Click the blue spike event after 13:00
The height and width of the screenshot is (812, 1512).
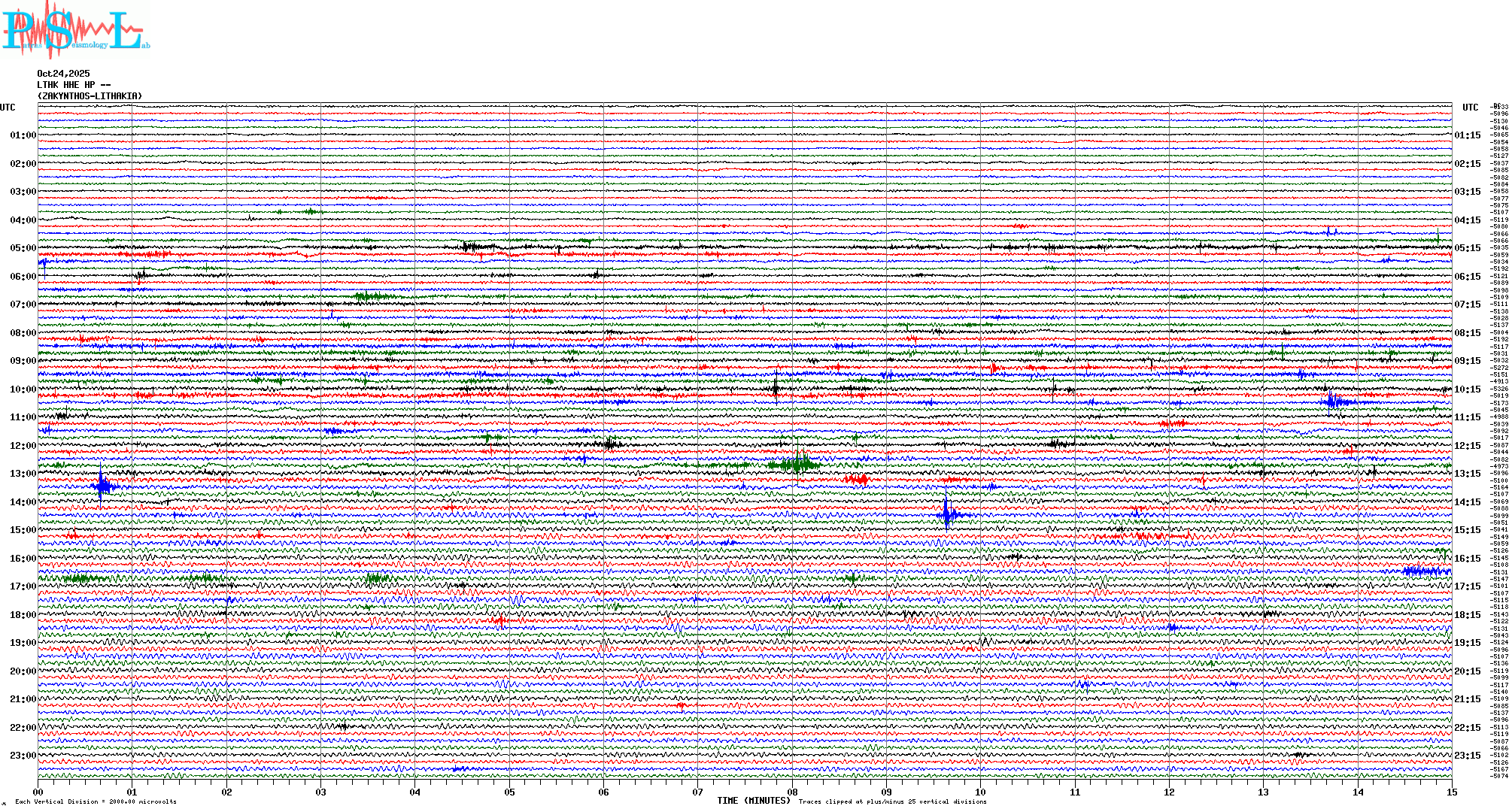[102, 486]
